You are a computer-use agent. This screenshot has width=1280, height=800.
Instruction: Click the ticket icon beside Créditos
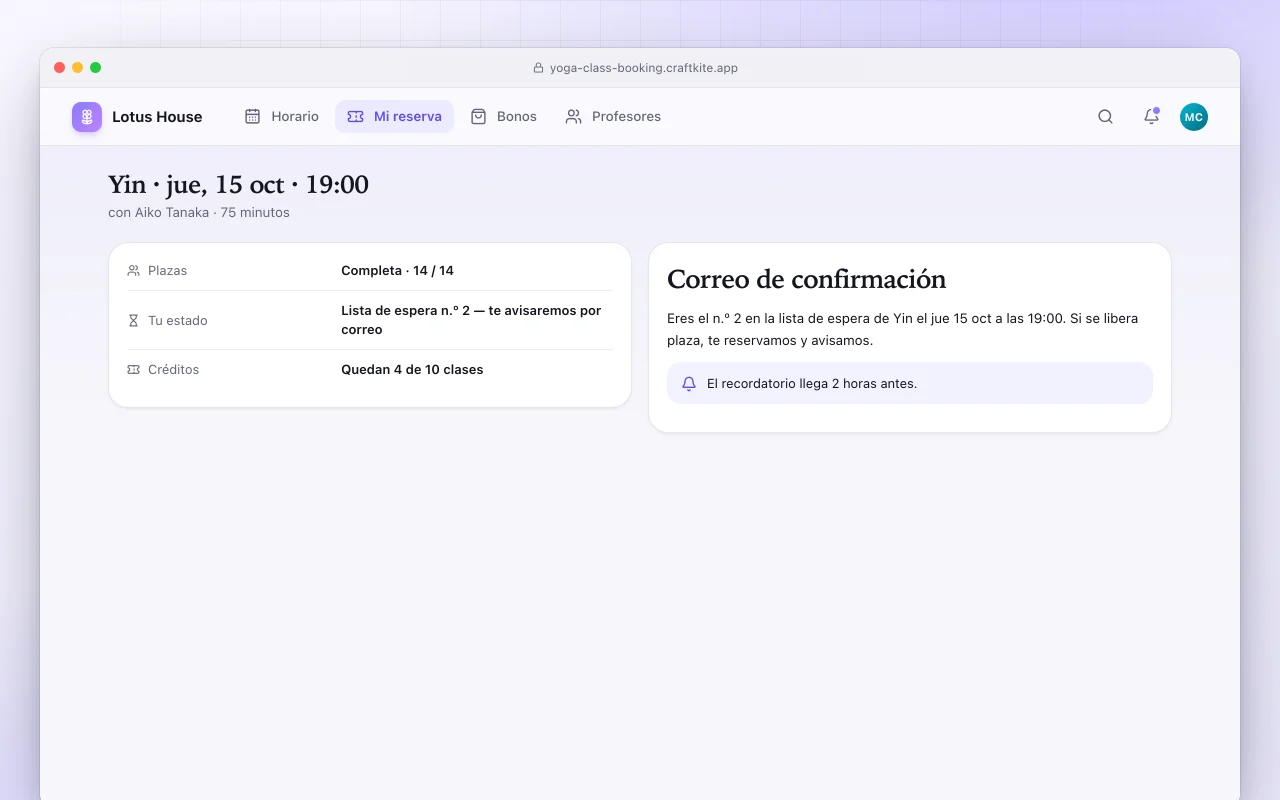tap(134, 370)
